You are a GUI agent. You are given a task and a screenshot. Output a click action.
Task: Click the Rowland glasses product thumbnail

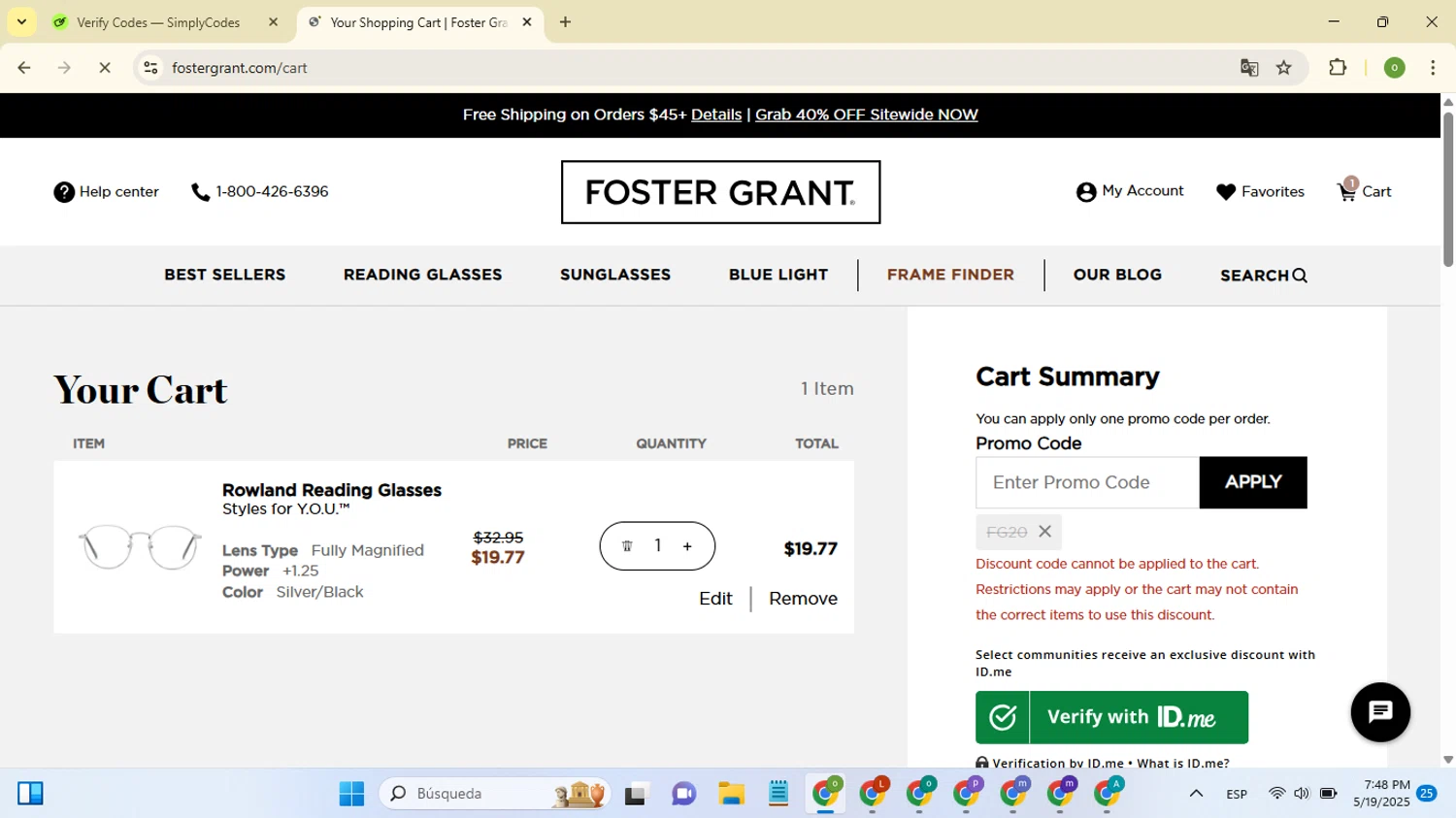click(140, 546)
